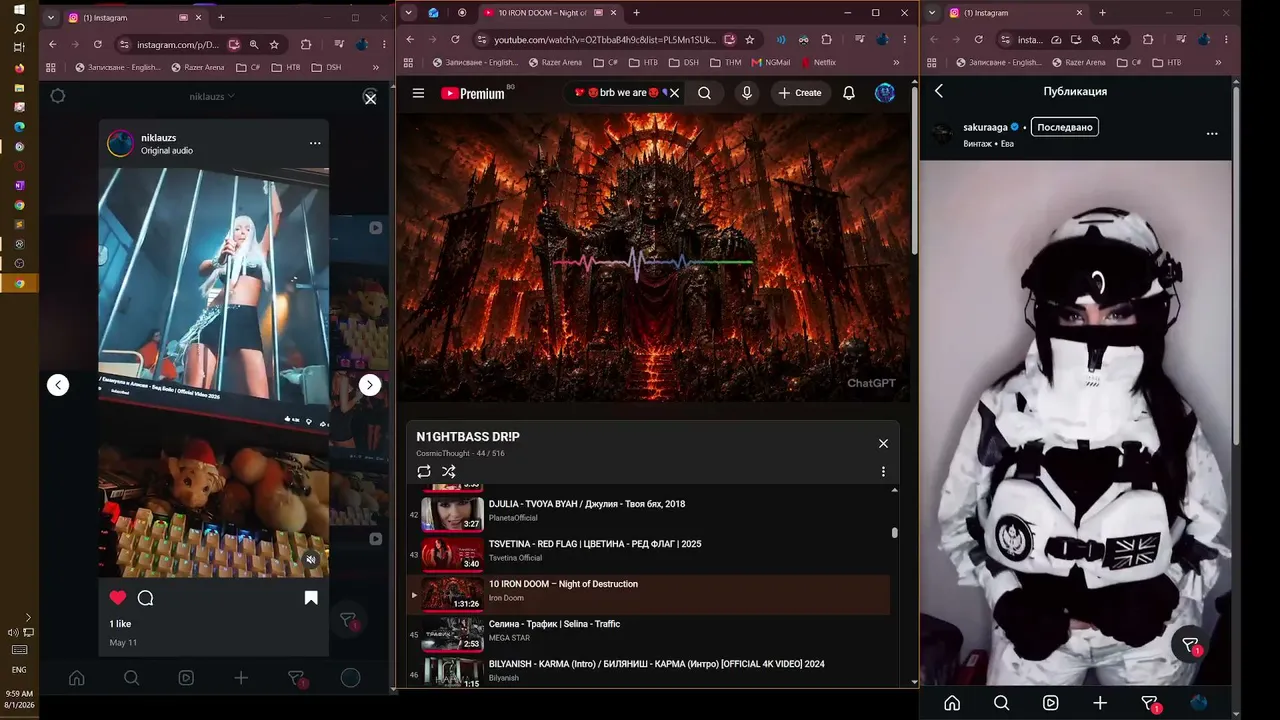Image resolution: width=1280 pixels, height=720 pixels.
Task: Open Instagram Search in the left window
Action: (131, 678)
